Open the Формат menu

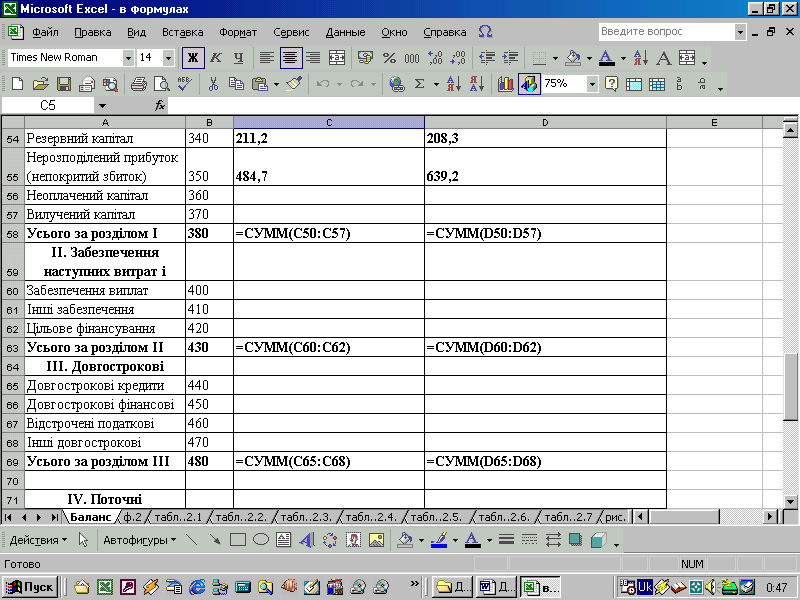coord(238,32)
